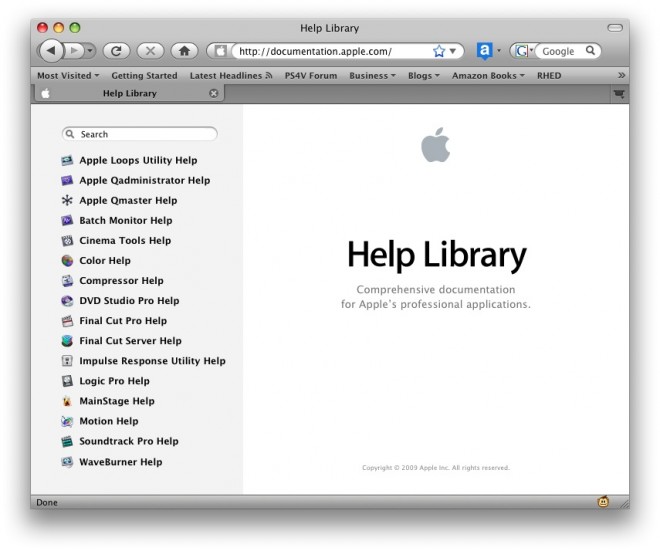660x551 pixels.
Task: Click the Cinema Tools icon
Action: 67,241
